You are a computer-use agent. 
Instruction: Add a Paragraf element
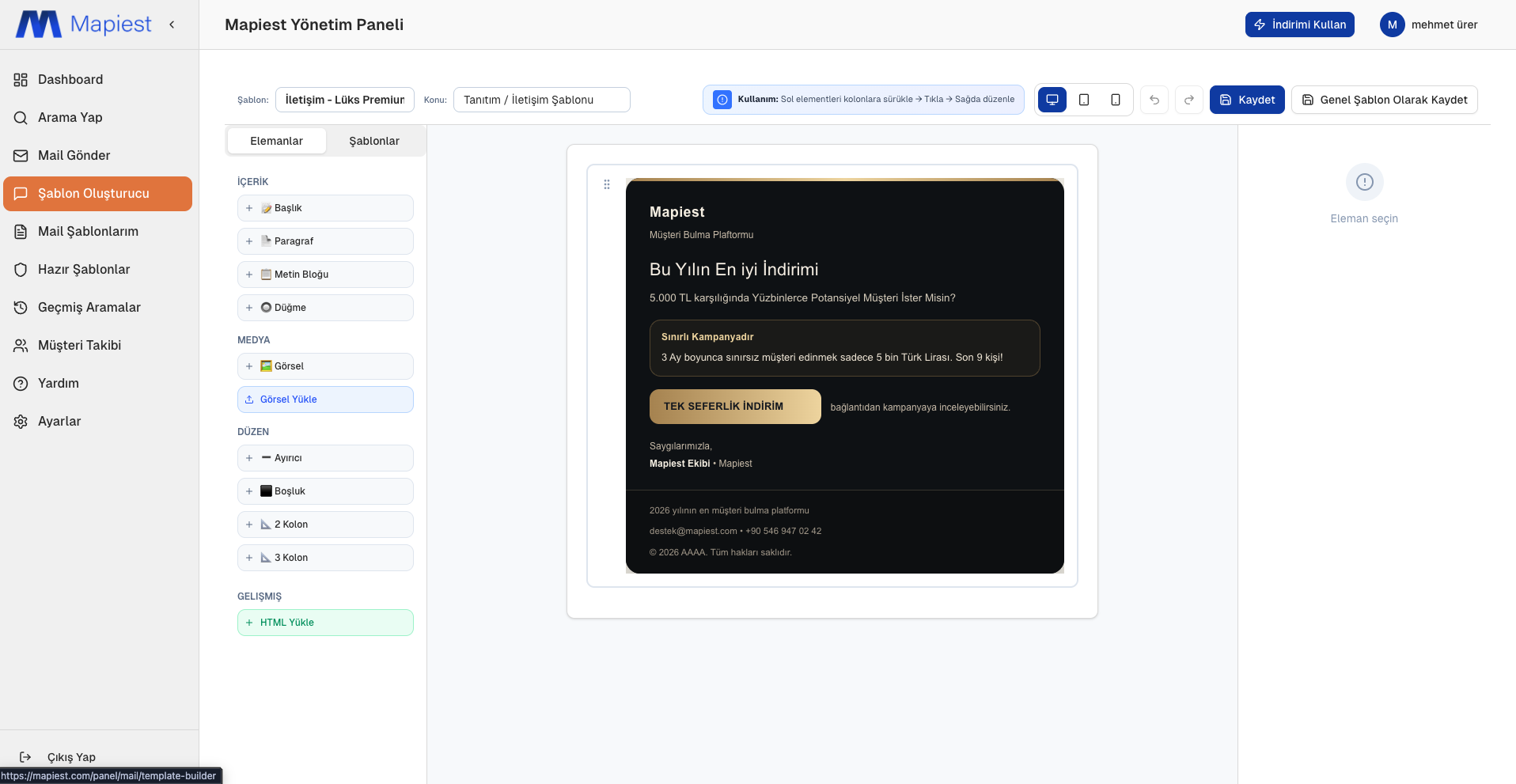click(x=325, y=241)
